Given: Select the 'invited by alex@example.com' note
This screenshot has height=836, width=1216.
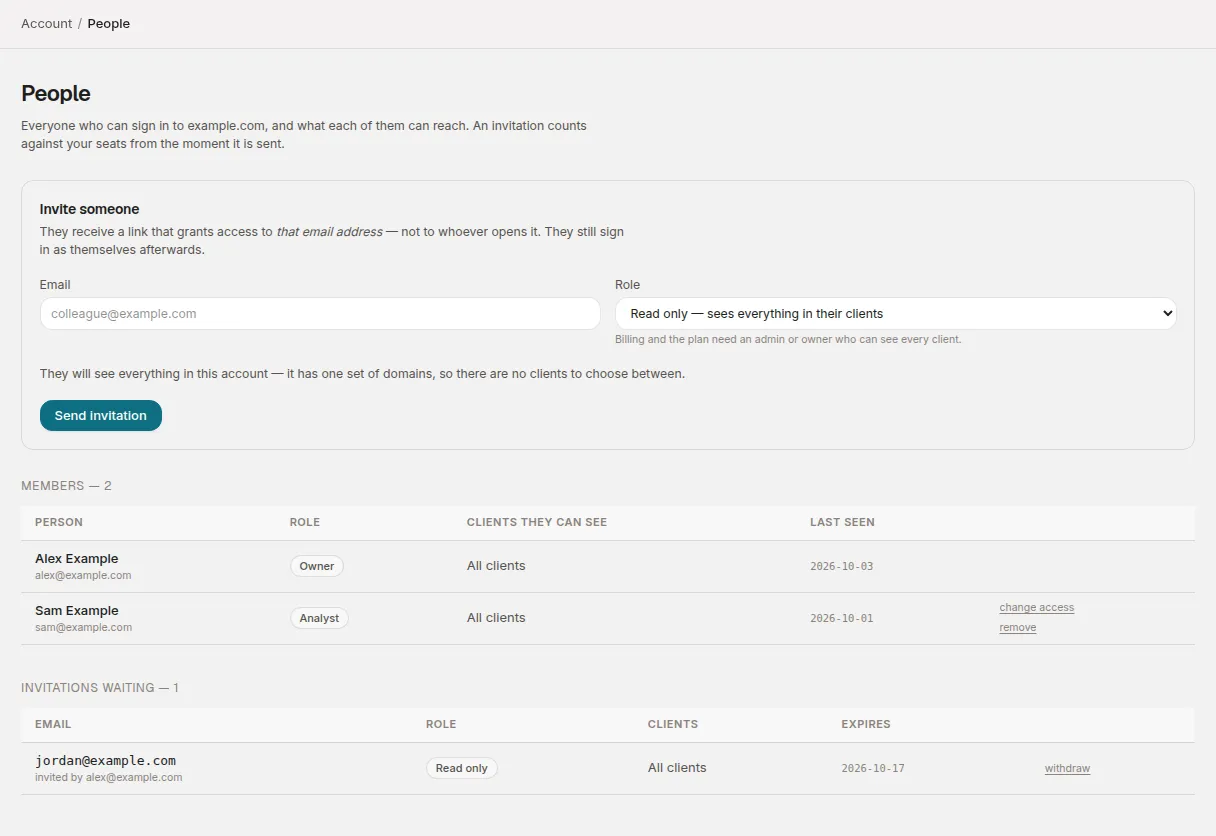Looking at the screenshot, I should point(109,777).
